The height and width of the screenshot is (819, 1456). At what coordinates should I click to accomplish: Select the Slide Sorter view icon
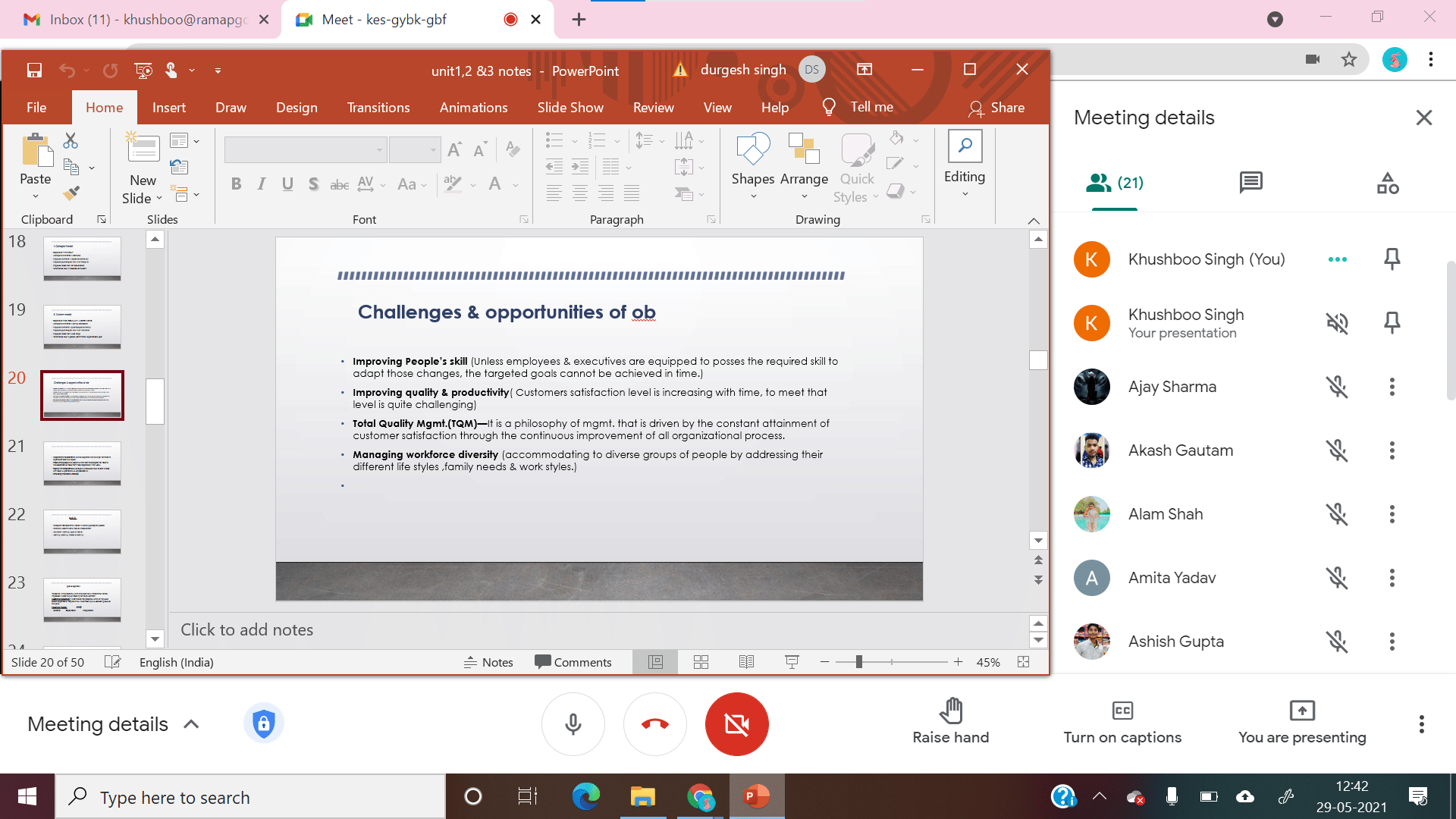tap(700, 661)
